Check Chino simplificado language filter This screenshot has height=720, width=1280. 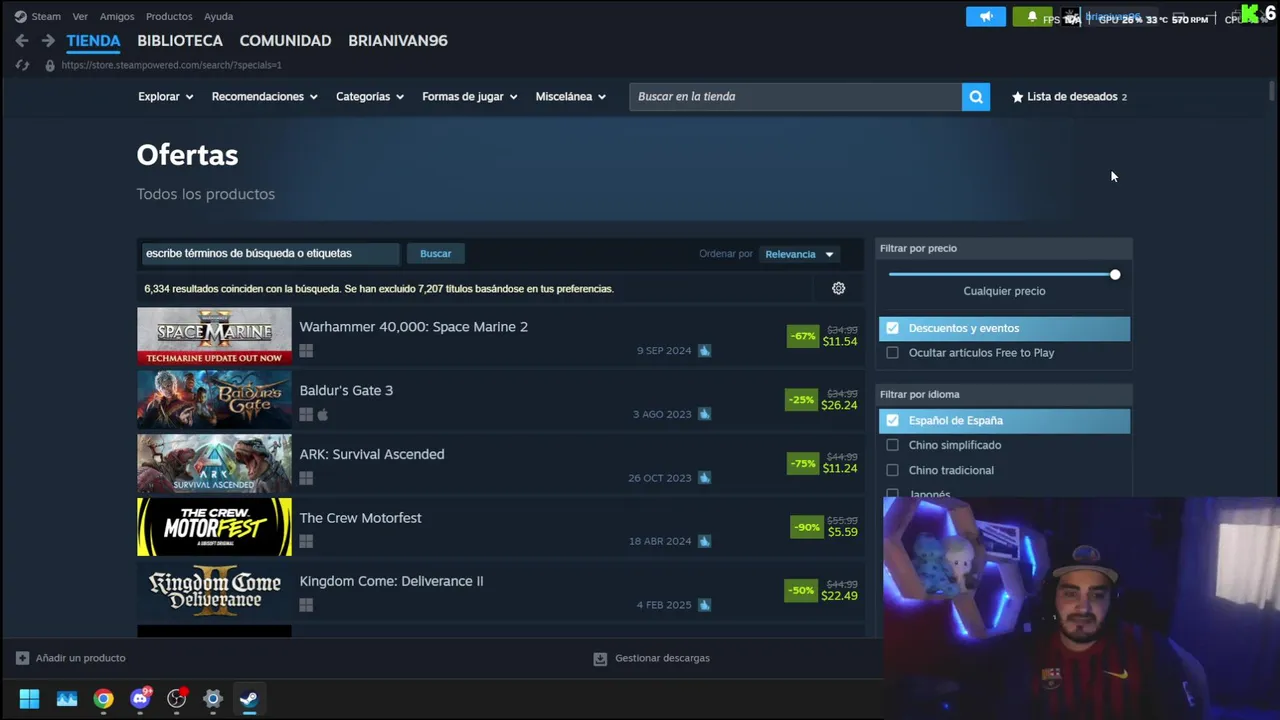(x=892, y=445)
